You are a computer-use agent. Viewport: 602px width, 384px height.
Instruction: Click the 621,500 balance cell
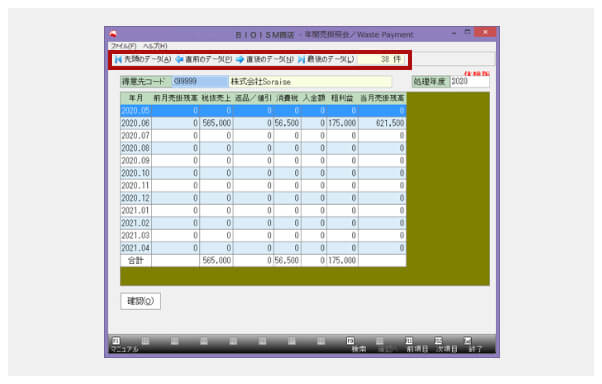(382, 123)
